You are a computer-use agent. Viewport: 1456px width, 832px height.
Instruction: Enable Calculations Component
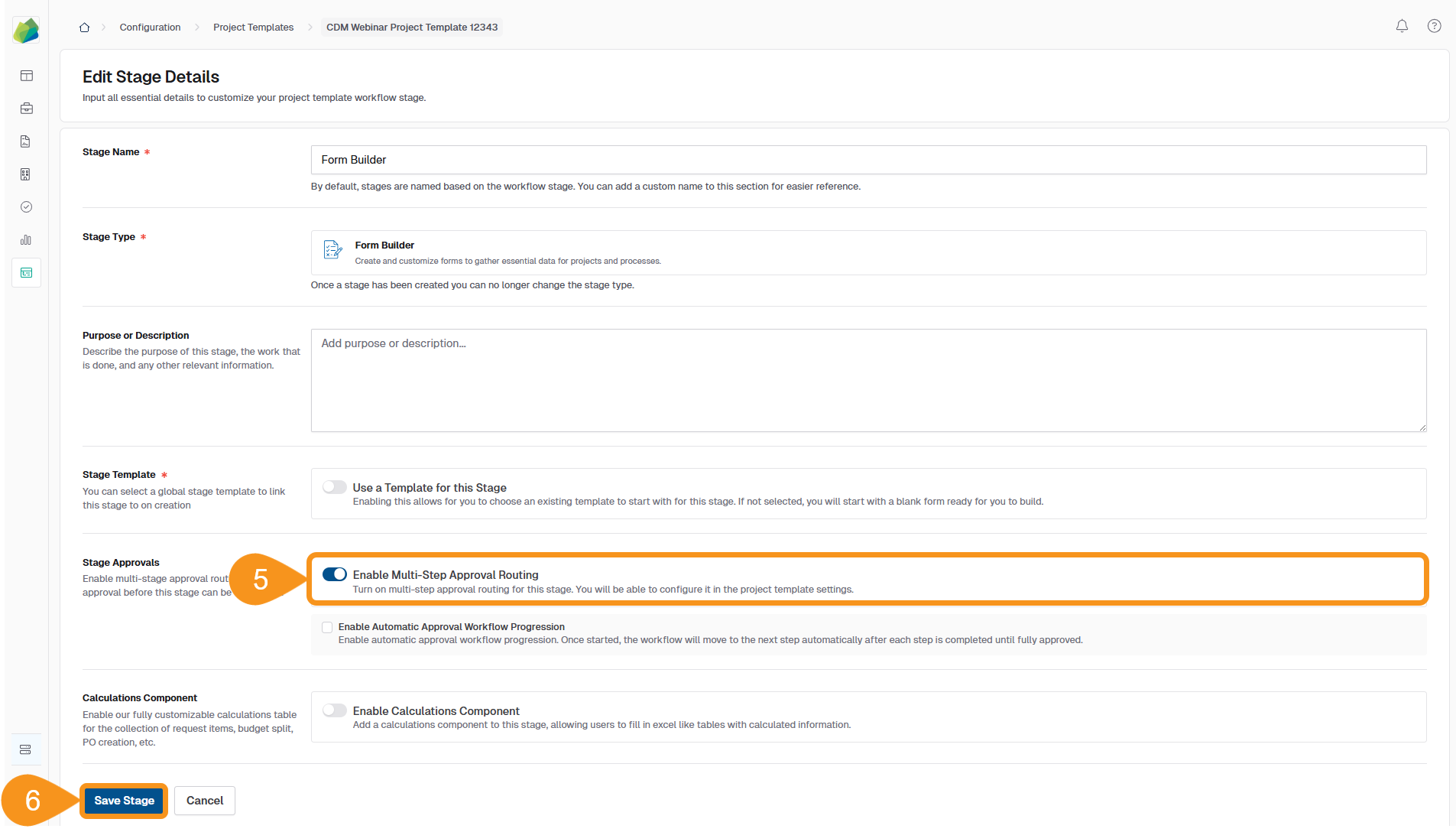click(x=334, y=710)
